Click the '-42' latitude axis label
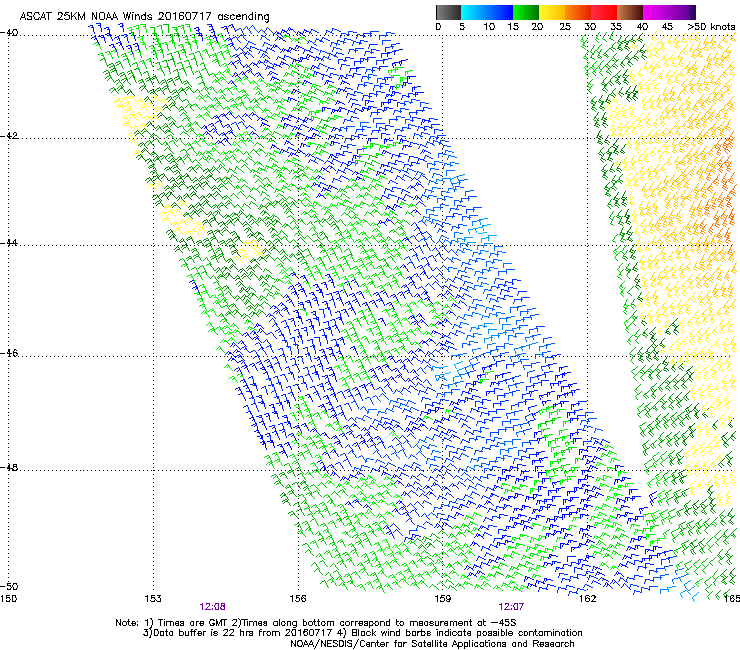740x650 pixels. 9,136
